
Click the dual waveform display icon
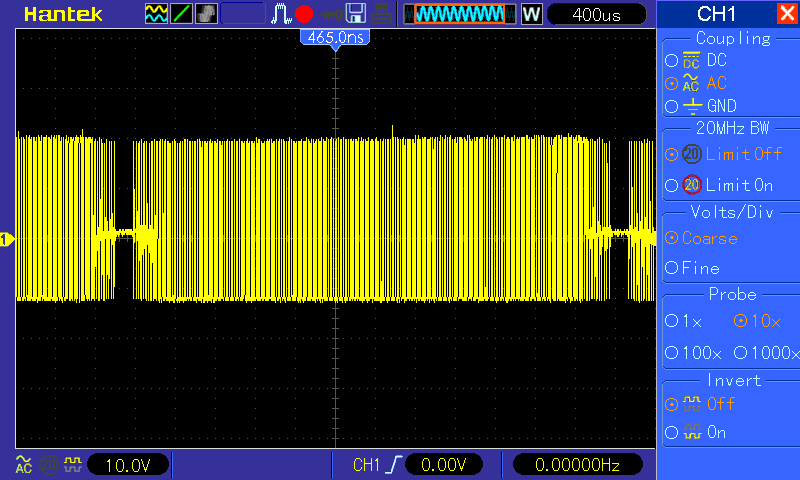point(156,14)
